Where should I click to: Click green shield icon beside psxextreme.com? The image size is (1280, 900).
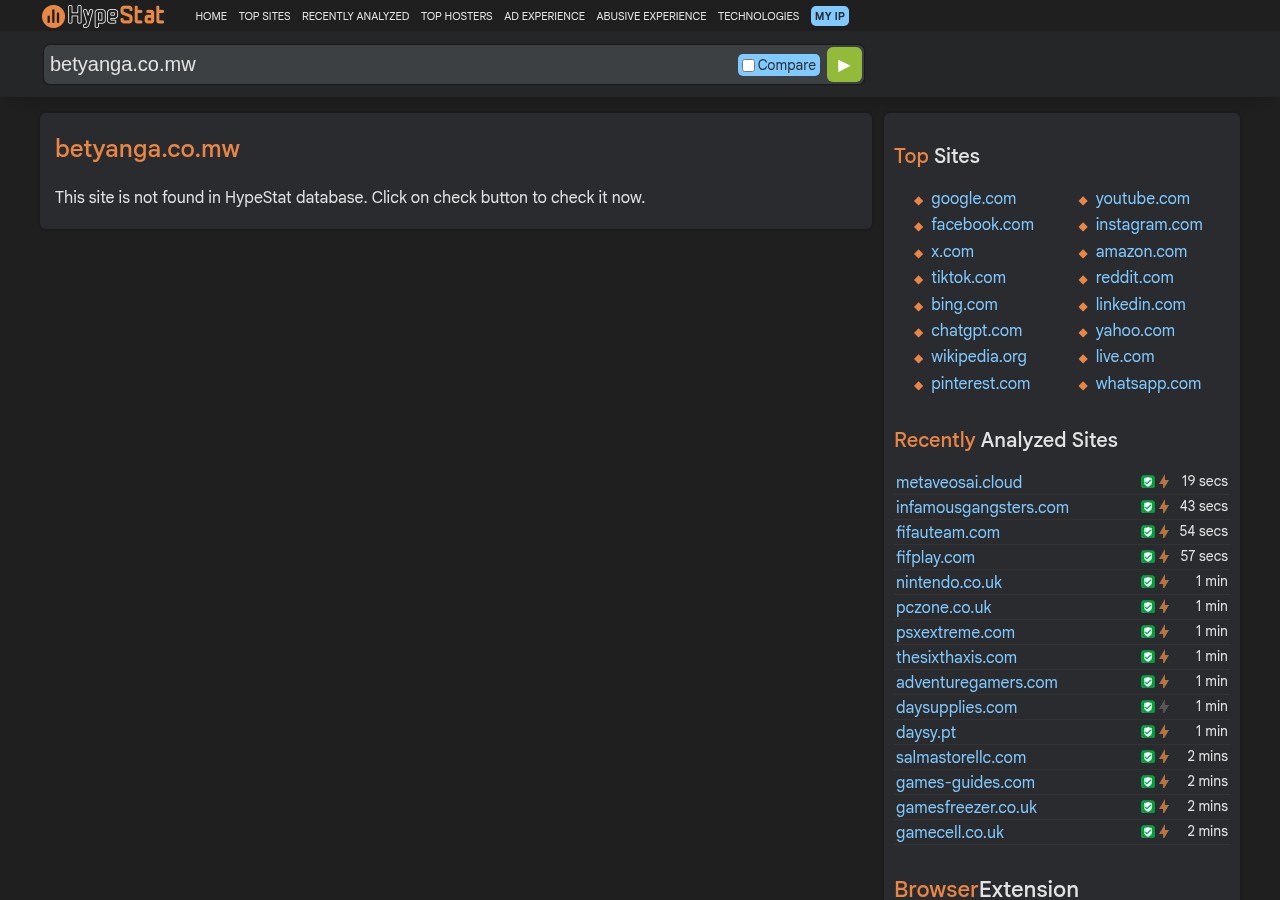click(x=1148, y=632)
